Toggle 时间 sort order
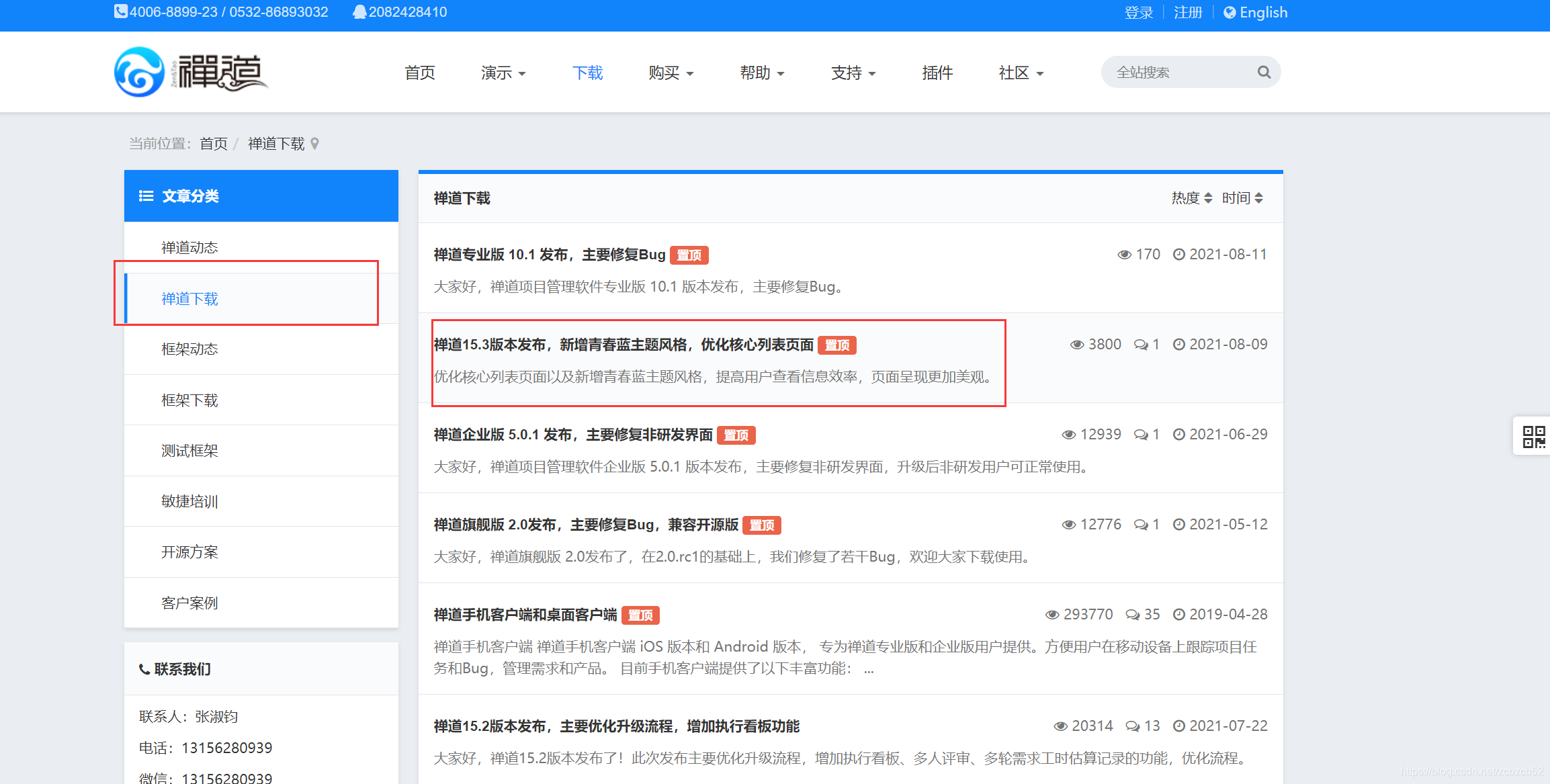Image resolution: width=1550 pixels, height=784 pixels. pyautogui.click(x=1242, y=198)
